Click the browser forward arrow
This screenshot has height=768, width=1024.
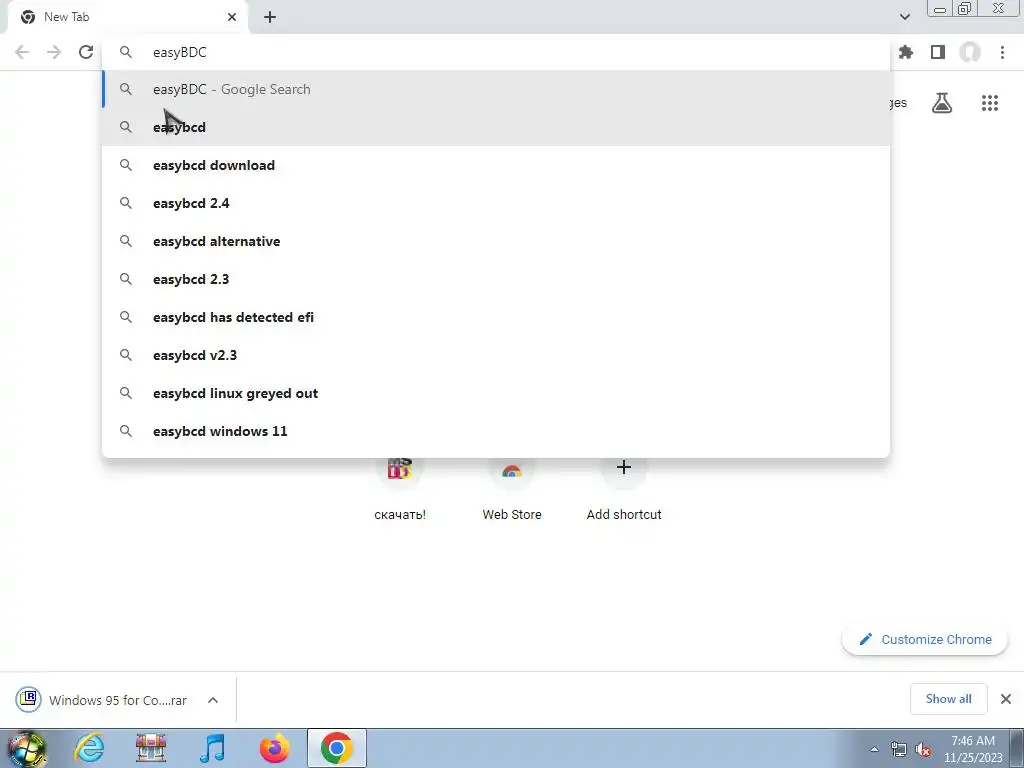pyautogui.click(x=54, y=52)
